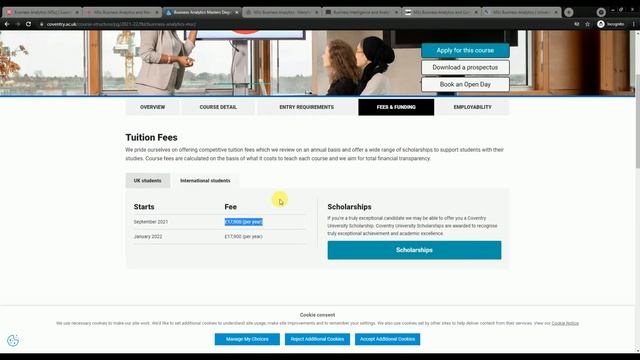Switch to UK students fees

(x=148, y=180)
